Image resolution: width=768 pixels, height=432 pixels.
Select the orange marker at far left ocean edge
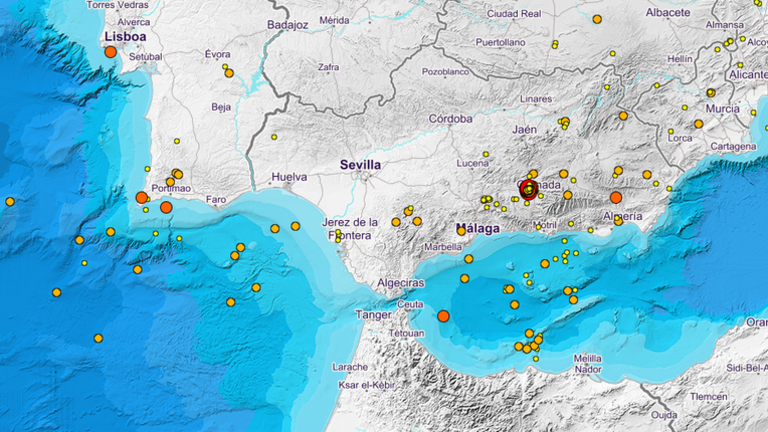[x=10, y=201]
